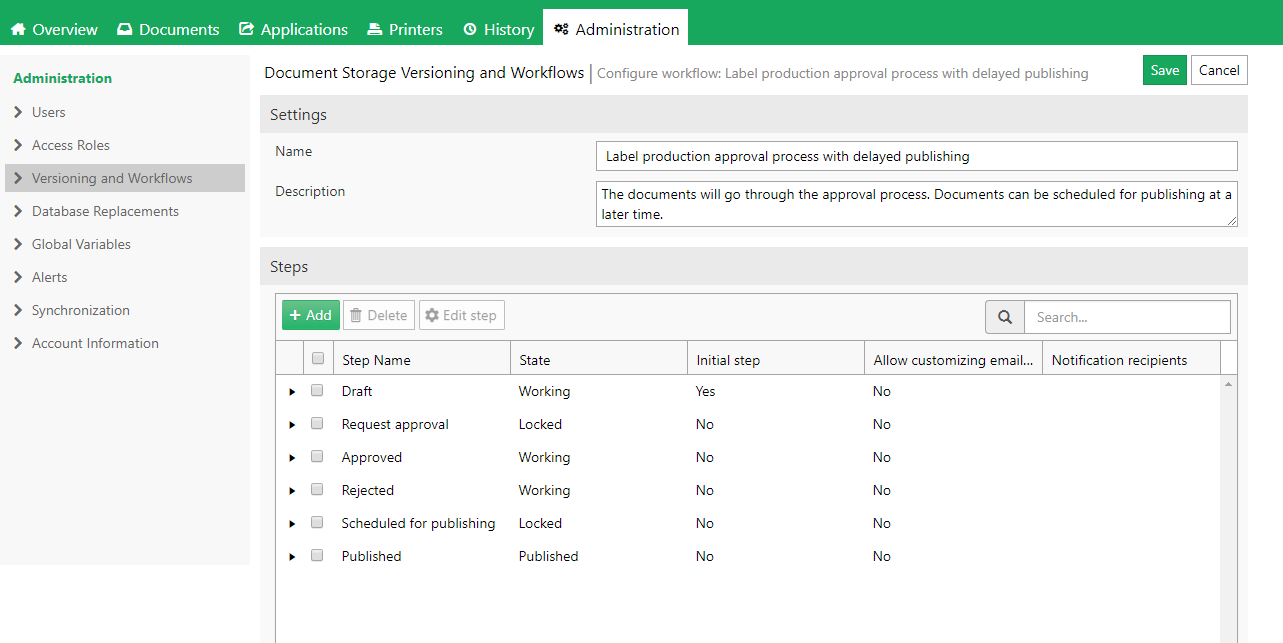Select Versioning and Workflows sidebar item
Screen dimensions: 1283x643
pos(125,178)
